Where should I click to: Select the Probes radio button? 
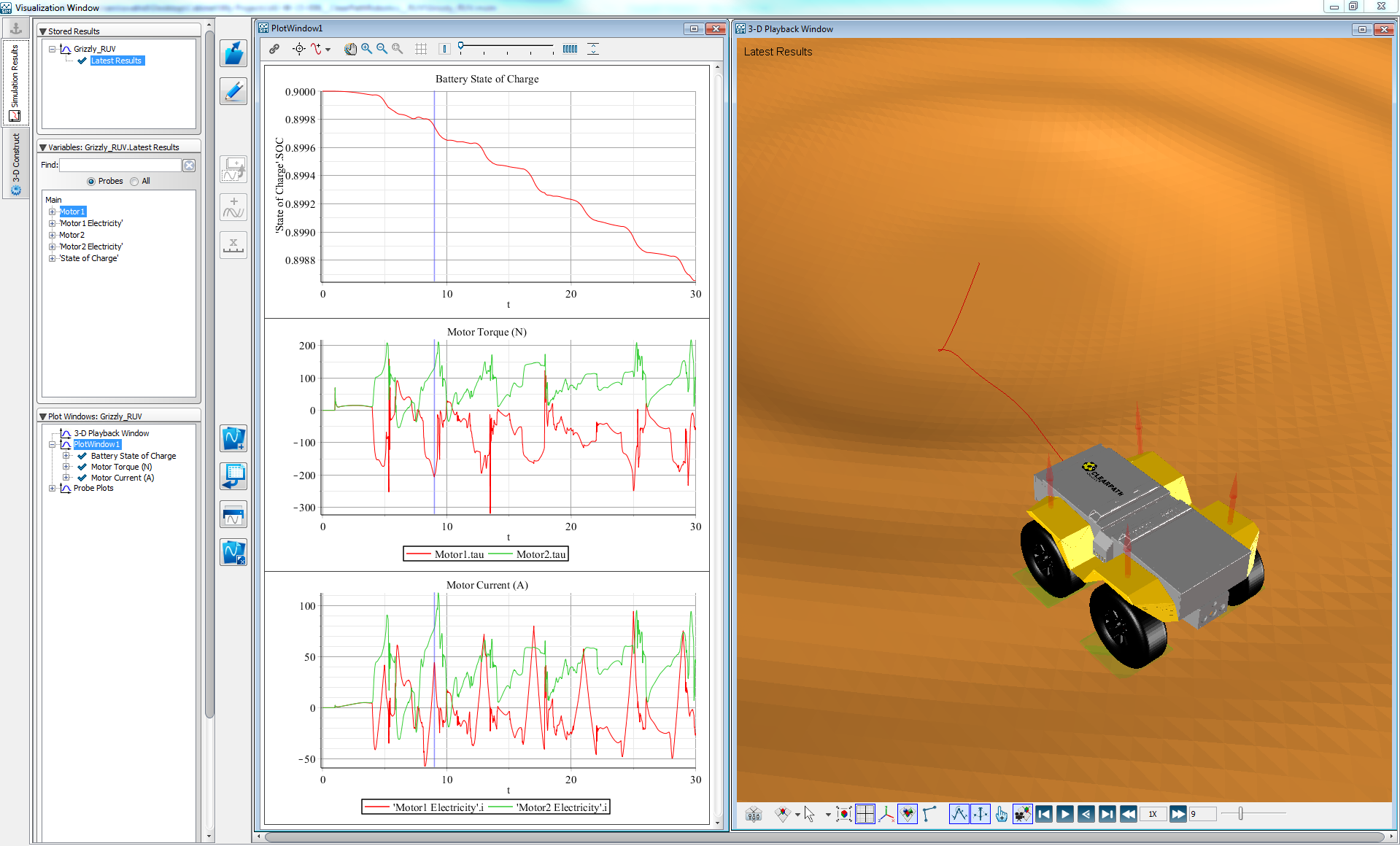[91, 182]
